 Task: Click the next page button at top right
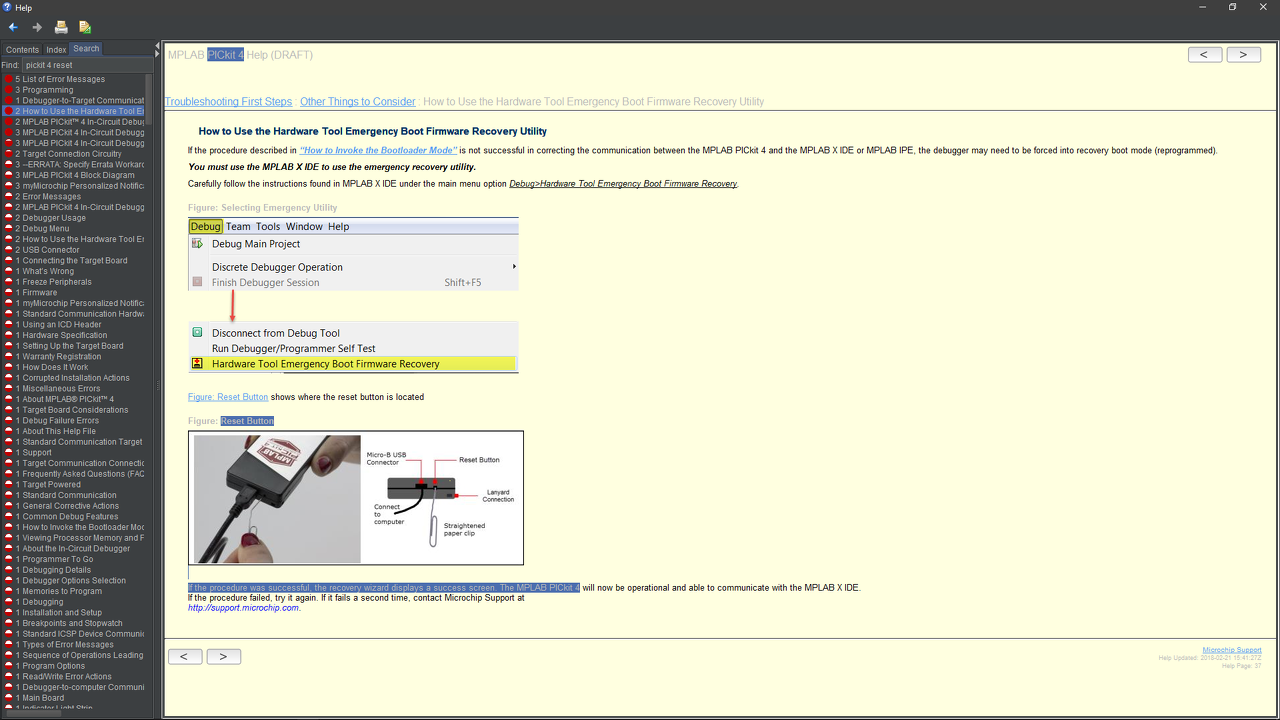1243,55
